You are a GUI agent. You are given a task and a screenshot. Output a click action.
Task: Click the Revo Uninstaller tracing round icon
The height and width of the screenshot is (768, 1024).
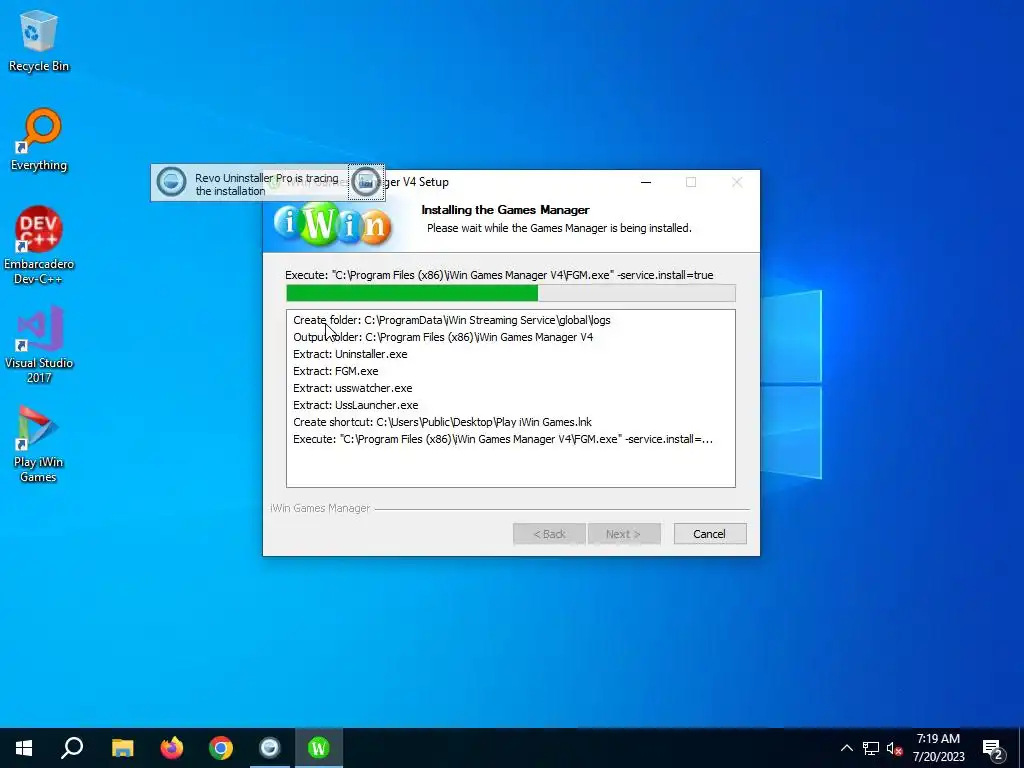click(x=172, y=182)
